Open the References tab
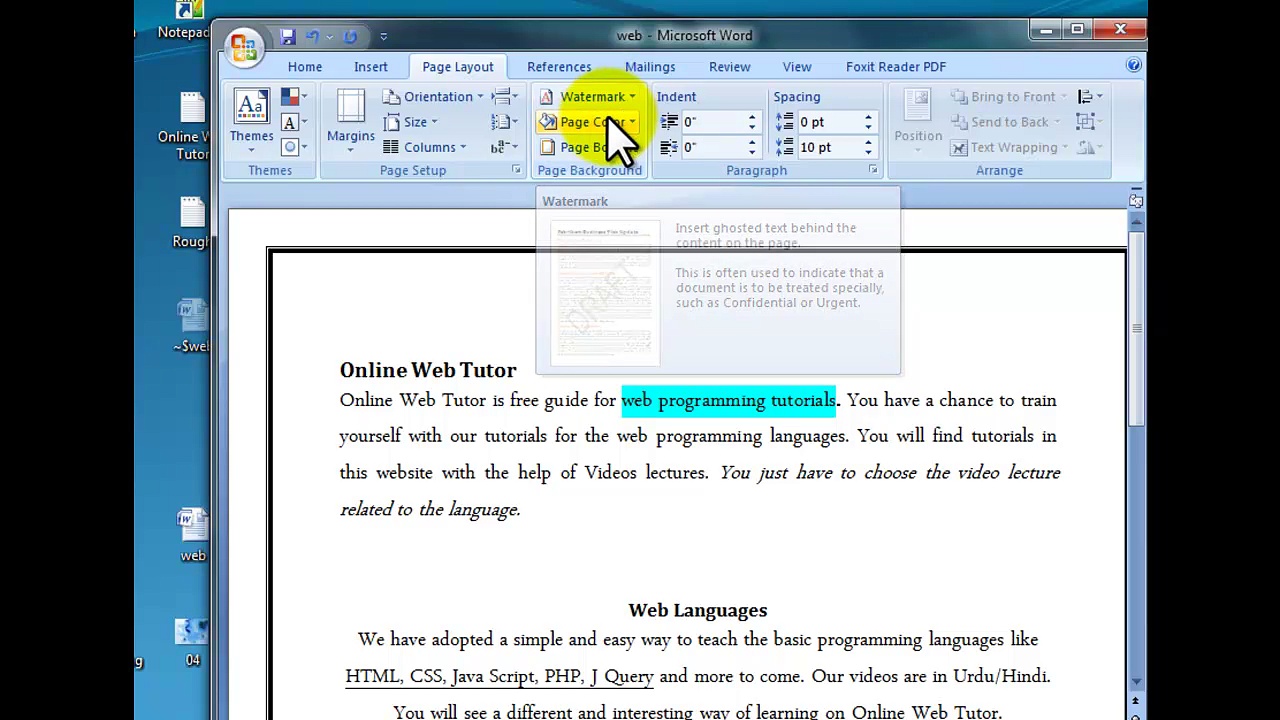The width and height of the screenshot is (1280, 720). point(559,67)
